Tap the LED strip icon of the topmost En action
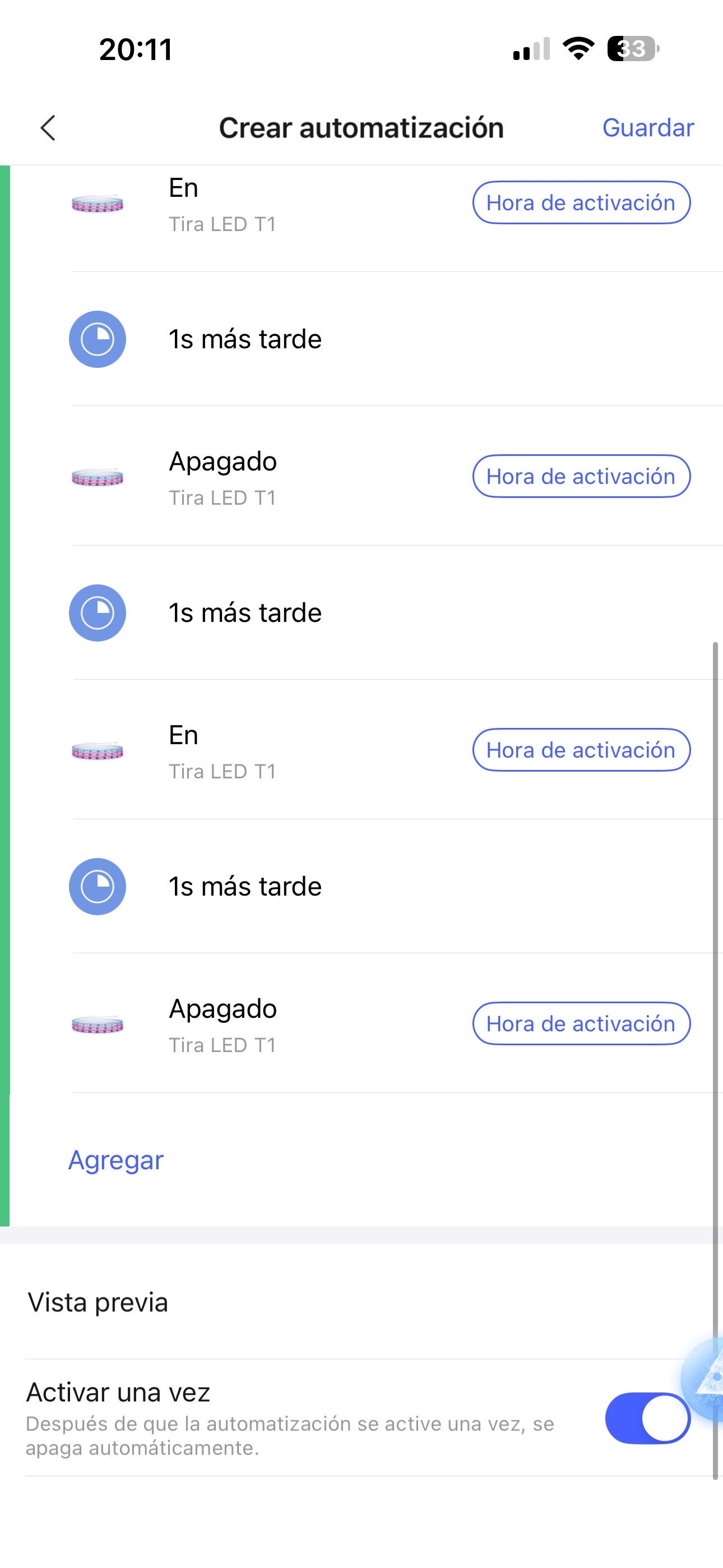This screenshot has height=1568, width=723. point(98,204)
